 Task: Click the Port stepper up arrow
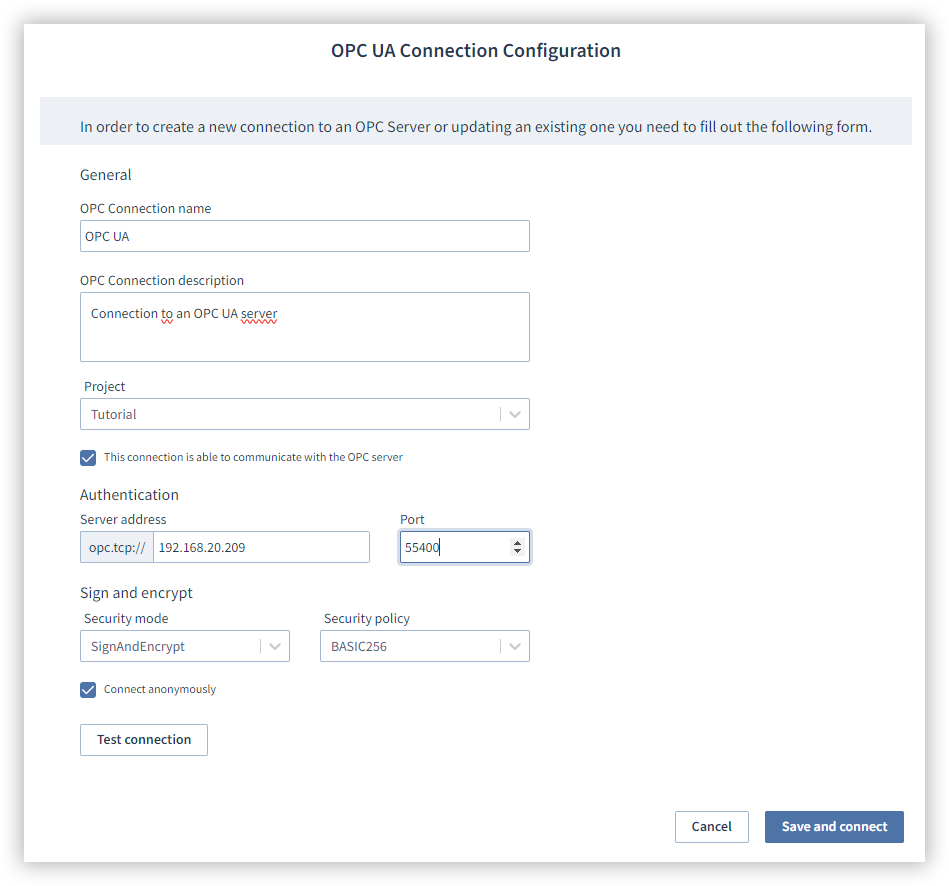(x=517, y=541)
